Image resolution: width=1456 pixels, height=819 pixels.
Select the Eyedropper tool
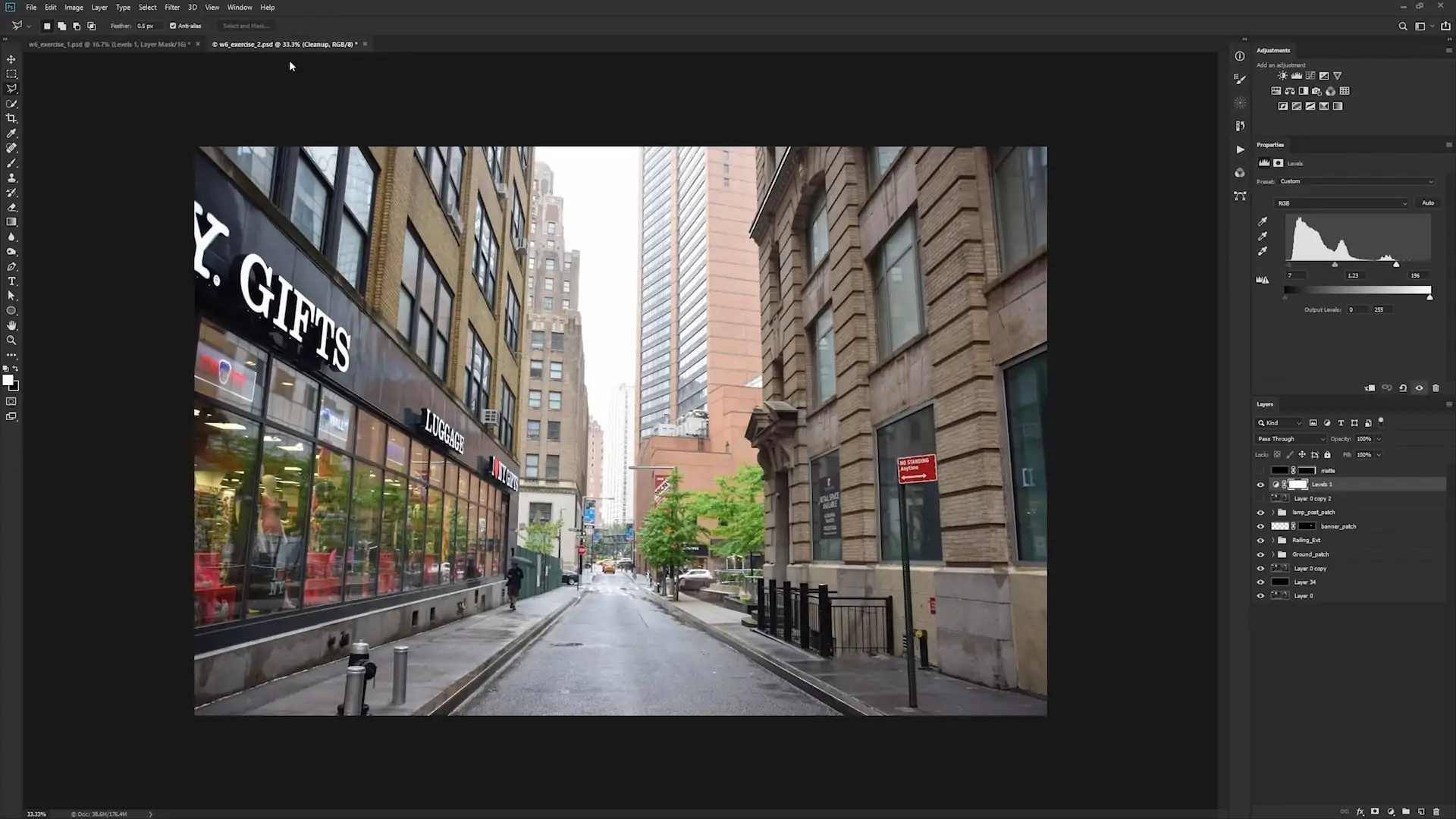coord(11,133)
